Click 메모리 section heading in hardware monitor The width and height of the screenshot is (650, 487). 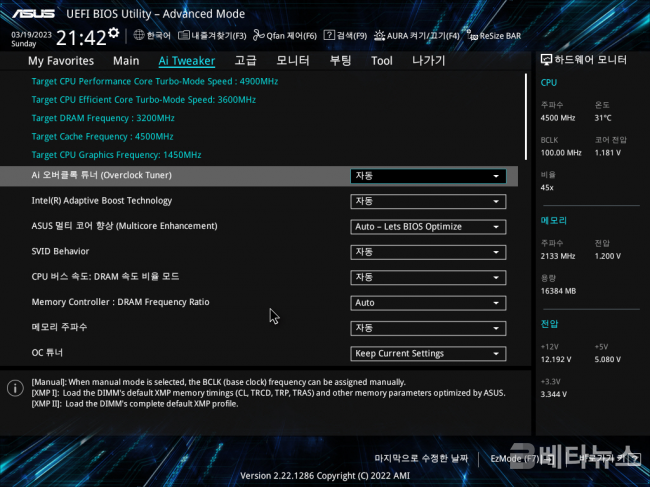point(553,220)
